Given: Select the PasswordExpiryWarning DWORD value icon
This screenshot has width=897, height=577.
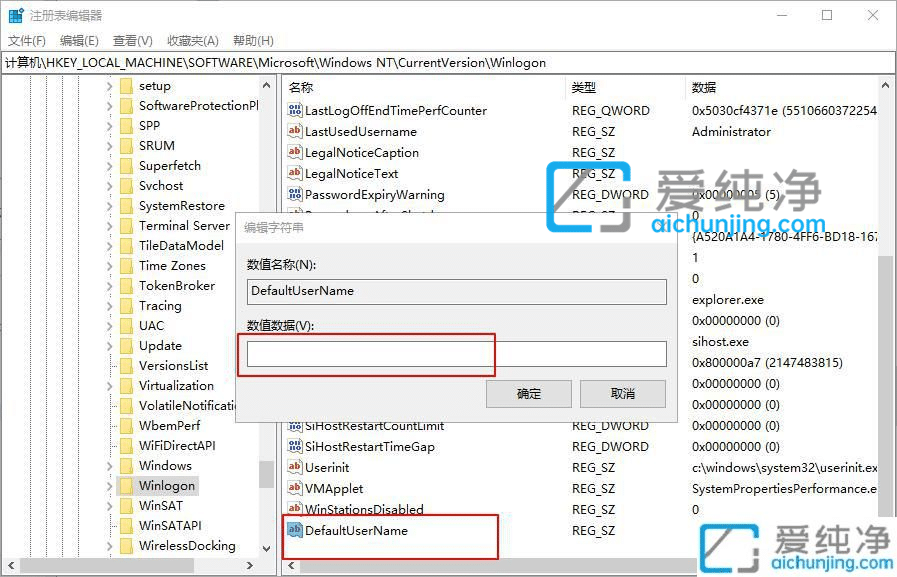Looking at the screenshot, I should tap(295, 194).
